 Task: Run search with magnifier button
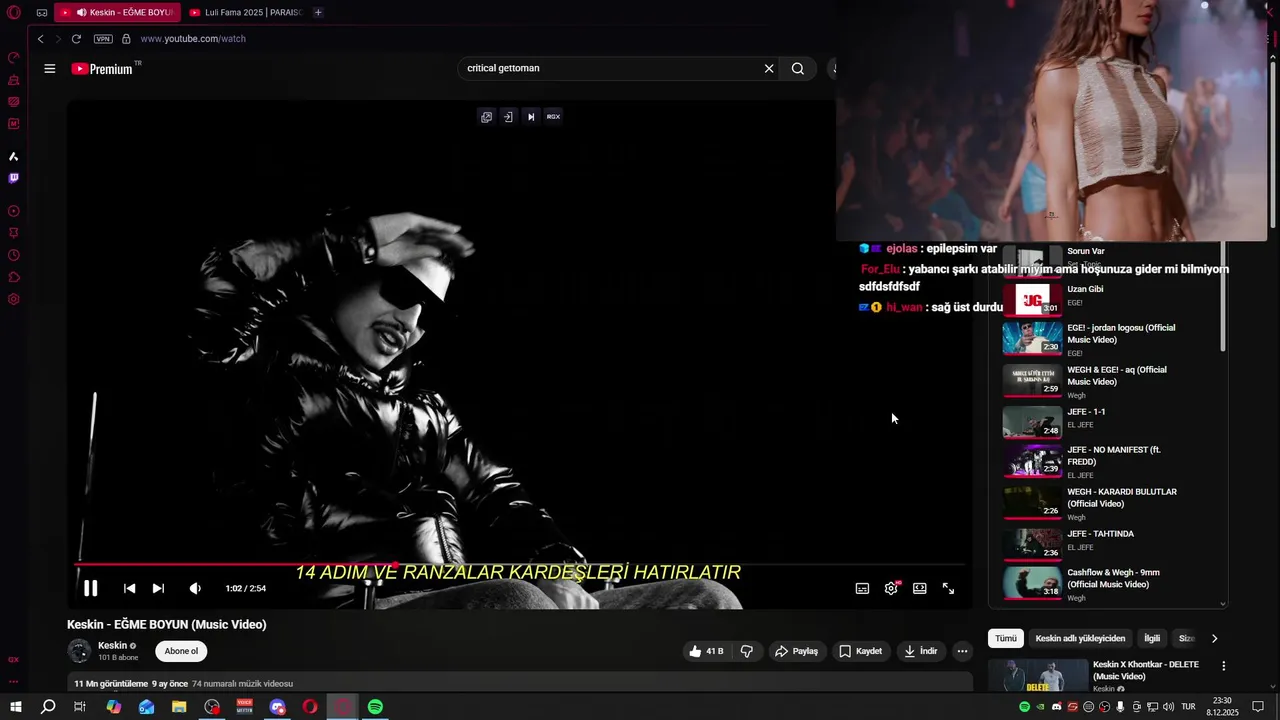click(798, 68)
